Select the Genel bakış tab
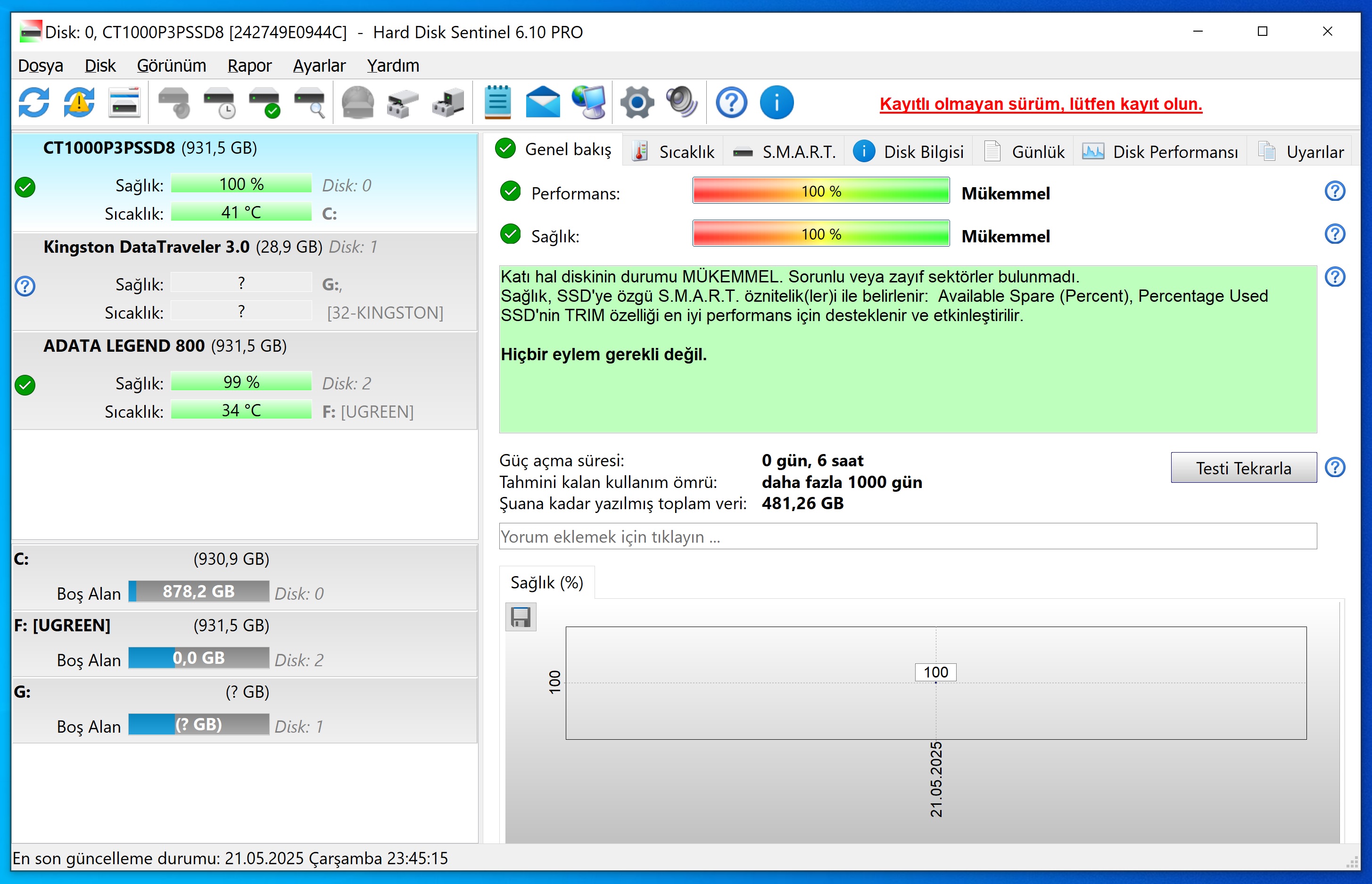The width and height of the screenshot is (1372, 884). 553,149
